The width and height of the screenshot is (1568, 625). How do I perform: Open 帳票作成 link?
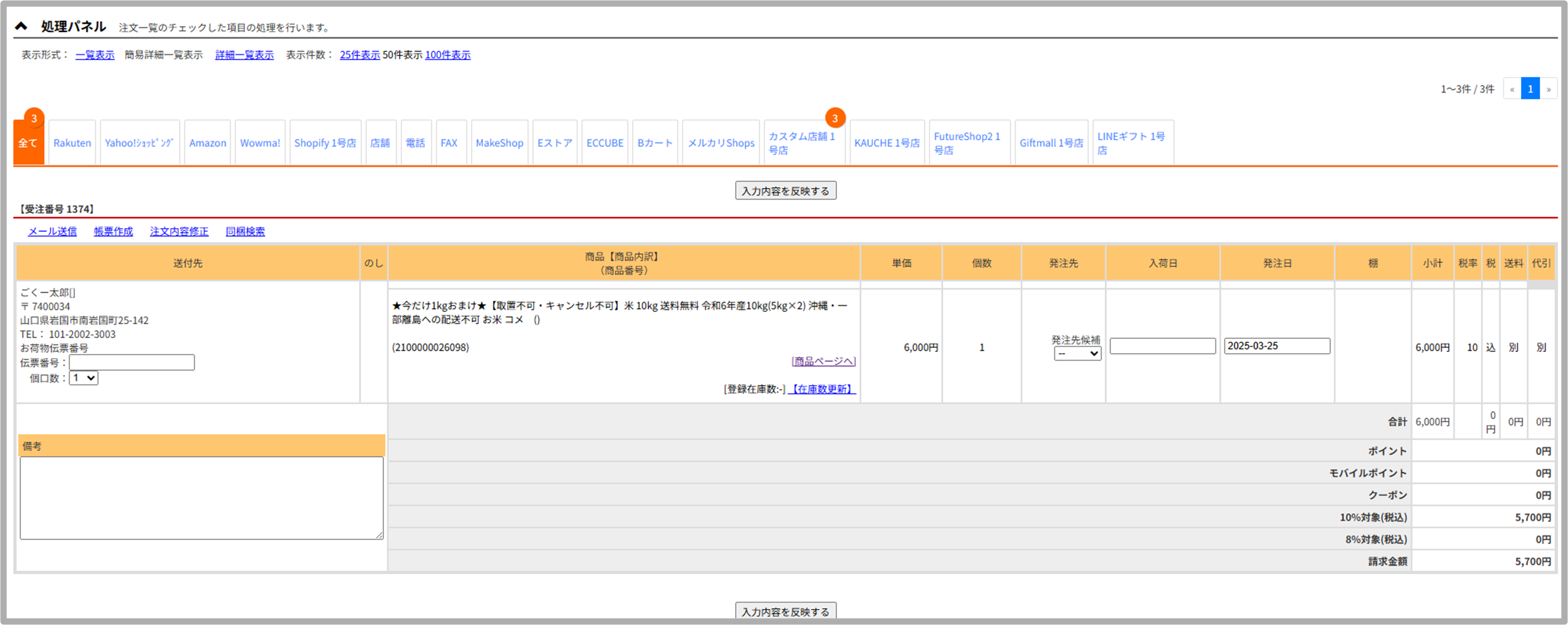pyautogui.click(x=113, y=231)
